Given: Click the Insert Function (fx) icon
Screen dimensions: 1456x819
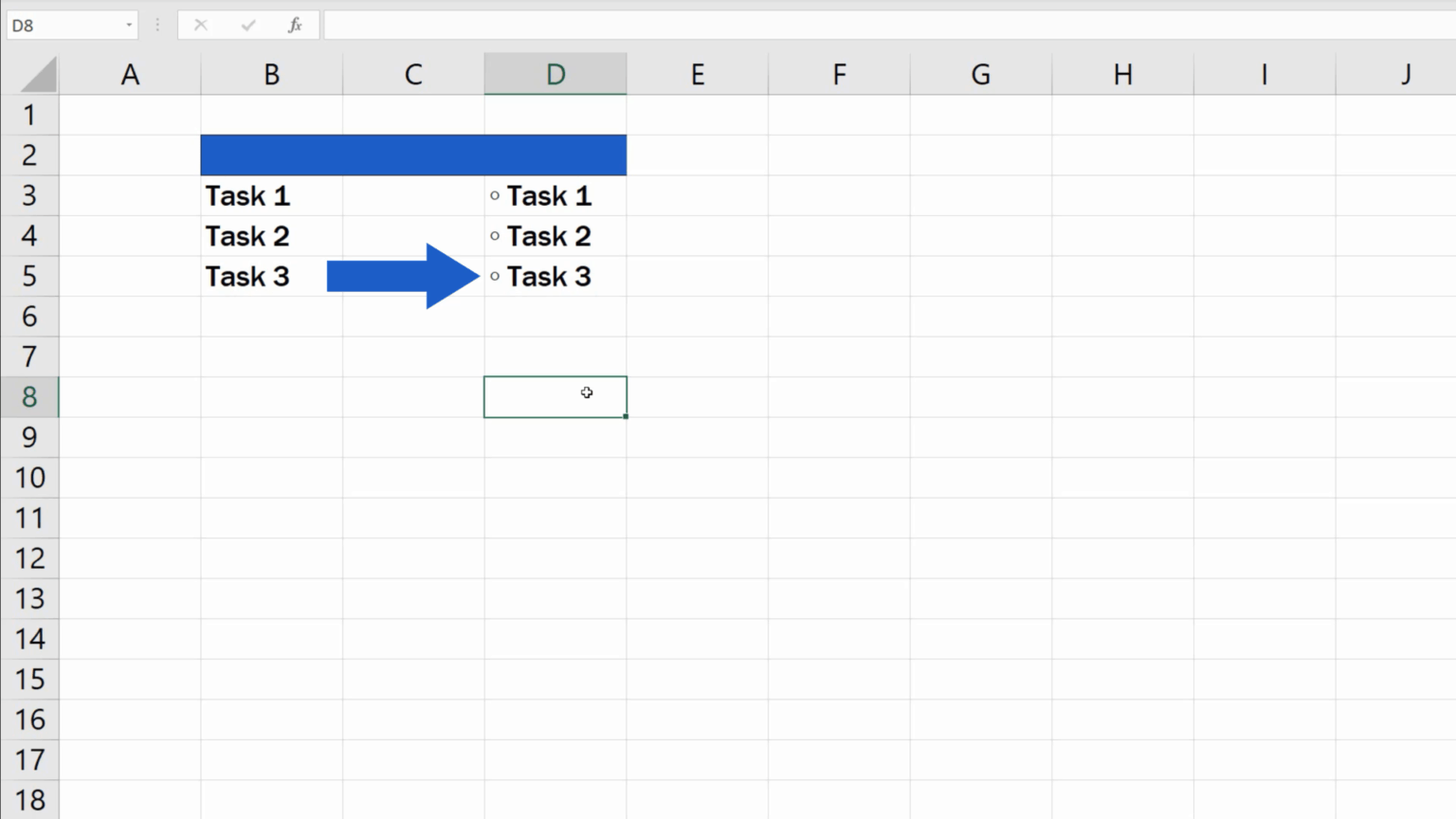Looking at the screenshot, I should click(x=295, y=25).
